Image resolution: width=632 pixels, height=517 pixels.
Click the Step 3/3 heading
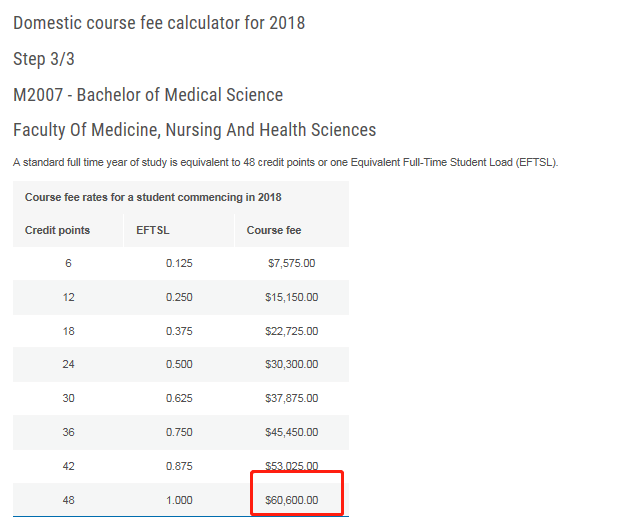(x=44, y=59)
